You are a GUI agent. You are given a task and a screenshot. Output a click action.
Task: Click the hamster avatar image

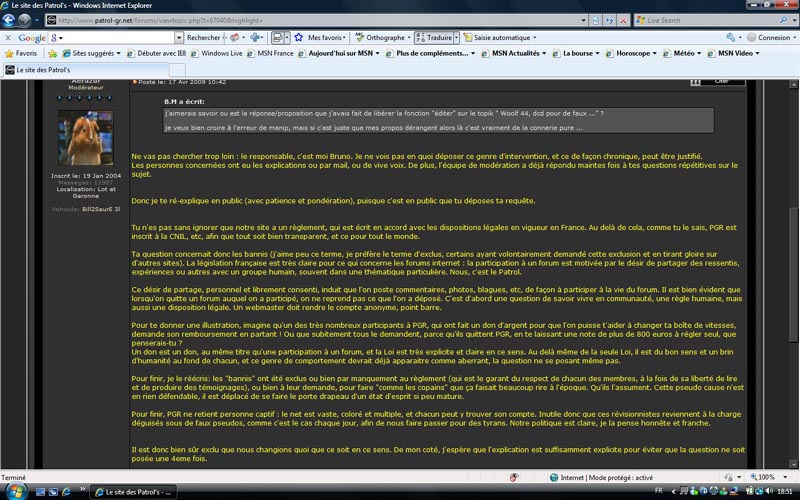click(86, 138)
